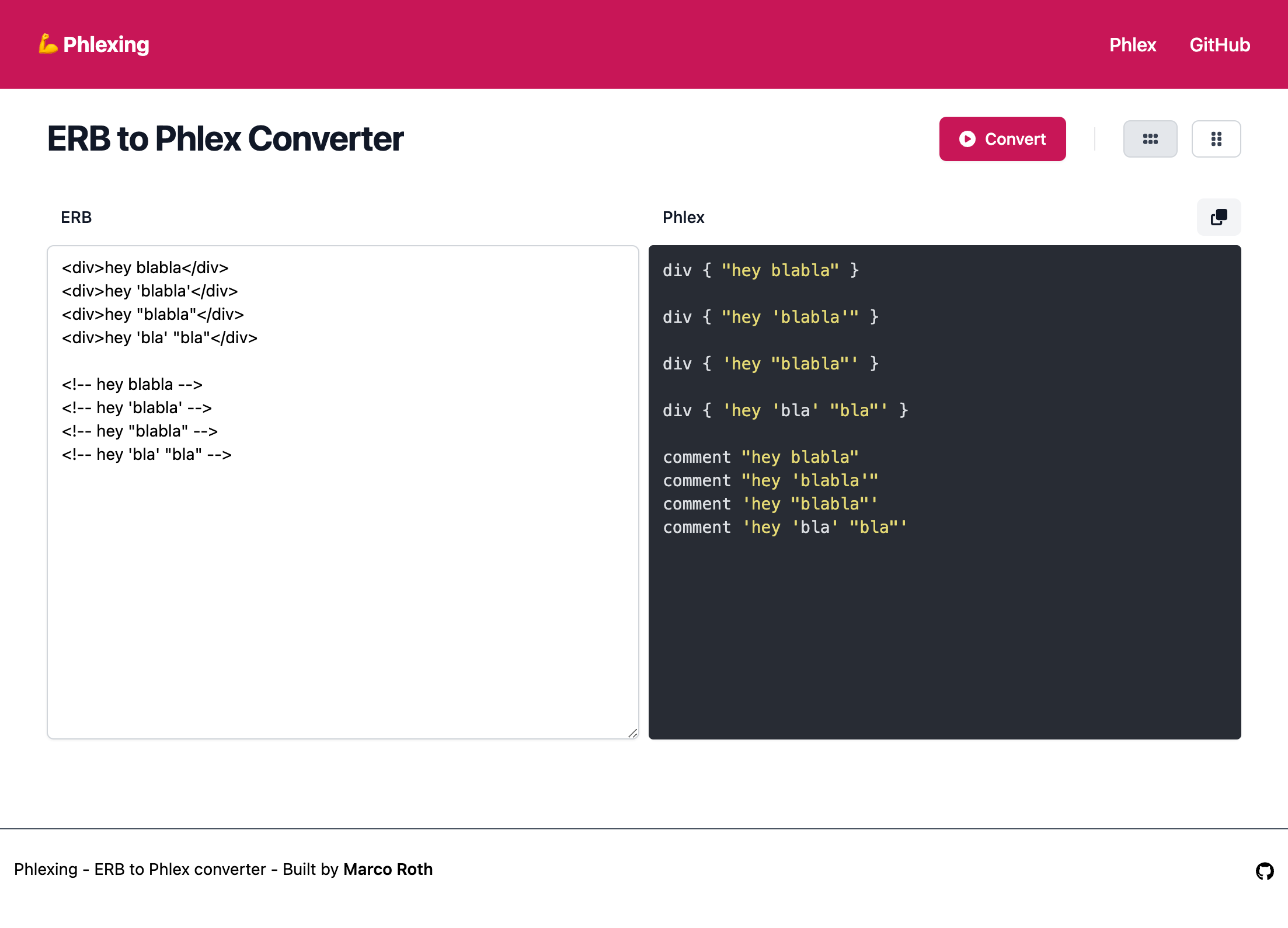This screenshot has height=928, width=1288.
Task: Open Marco Roth author link
Action: [x=388, y=869]
